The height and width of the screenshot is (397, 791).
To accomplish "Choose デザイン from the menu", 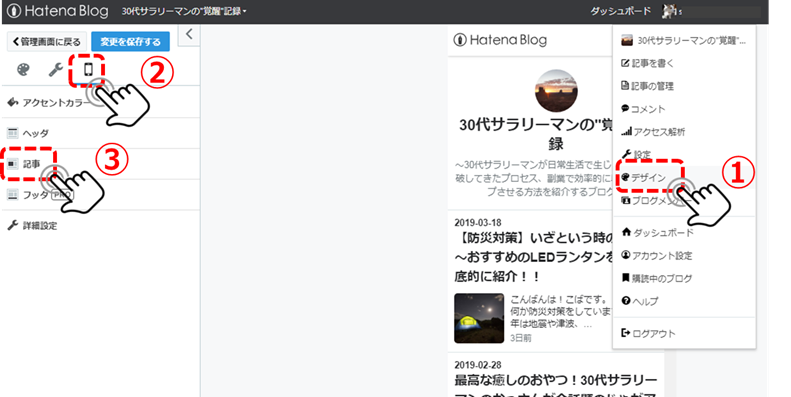I will click(684, 178).
